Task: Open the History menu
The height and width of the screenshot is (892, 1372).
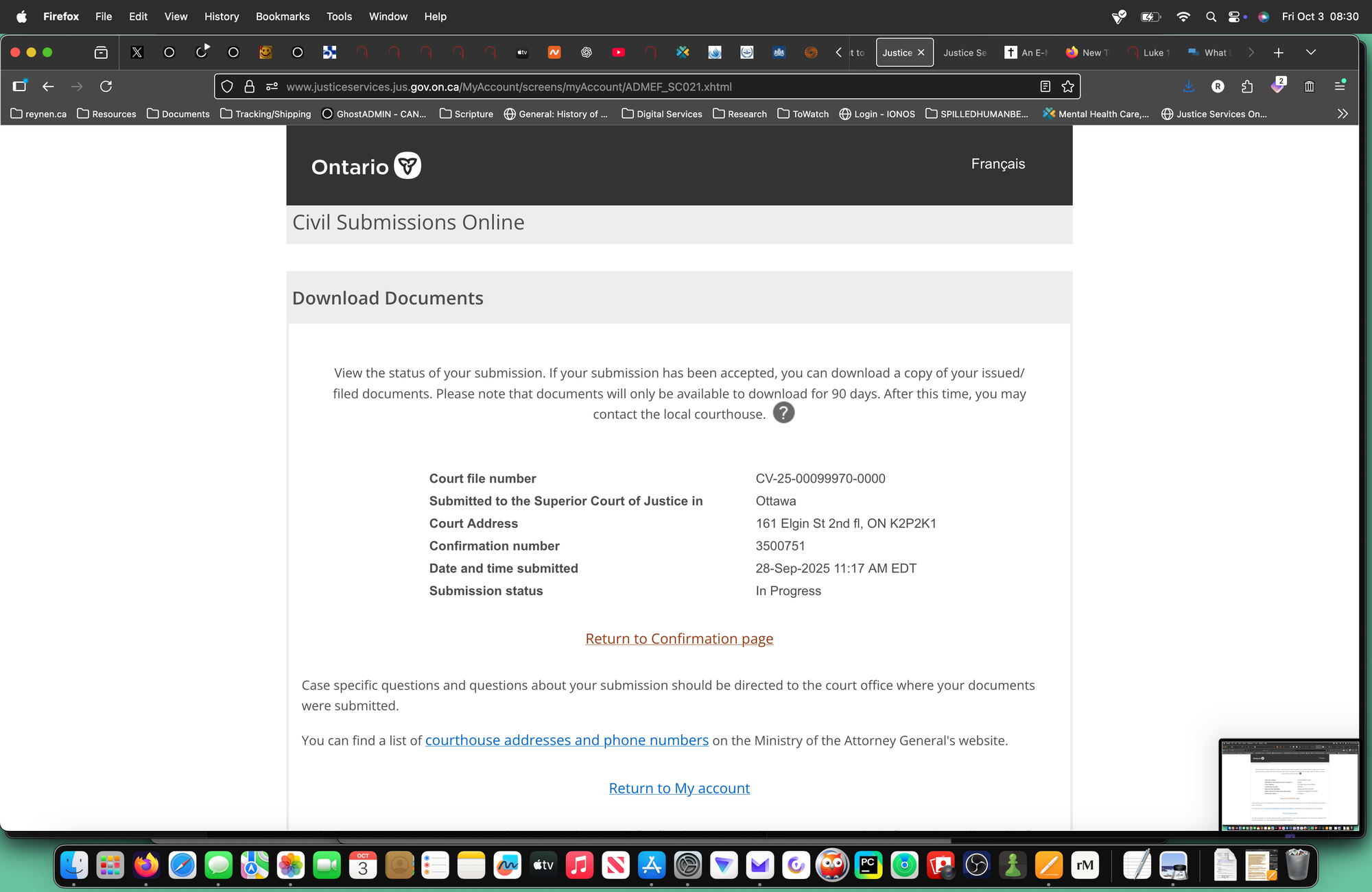Action: coord(221,16)
